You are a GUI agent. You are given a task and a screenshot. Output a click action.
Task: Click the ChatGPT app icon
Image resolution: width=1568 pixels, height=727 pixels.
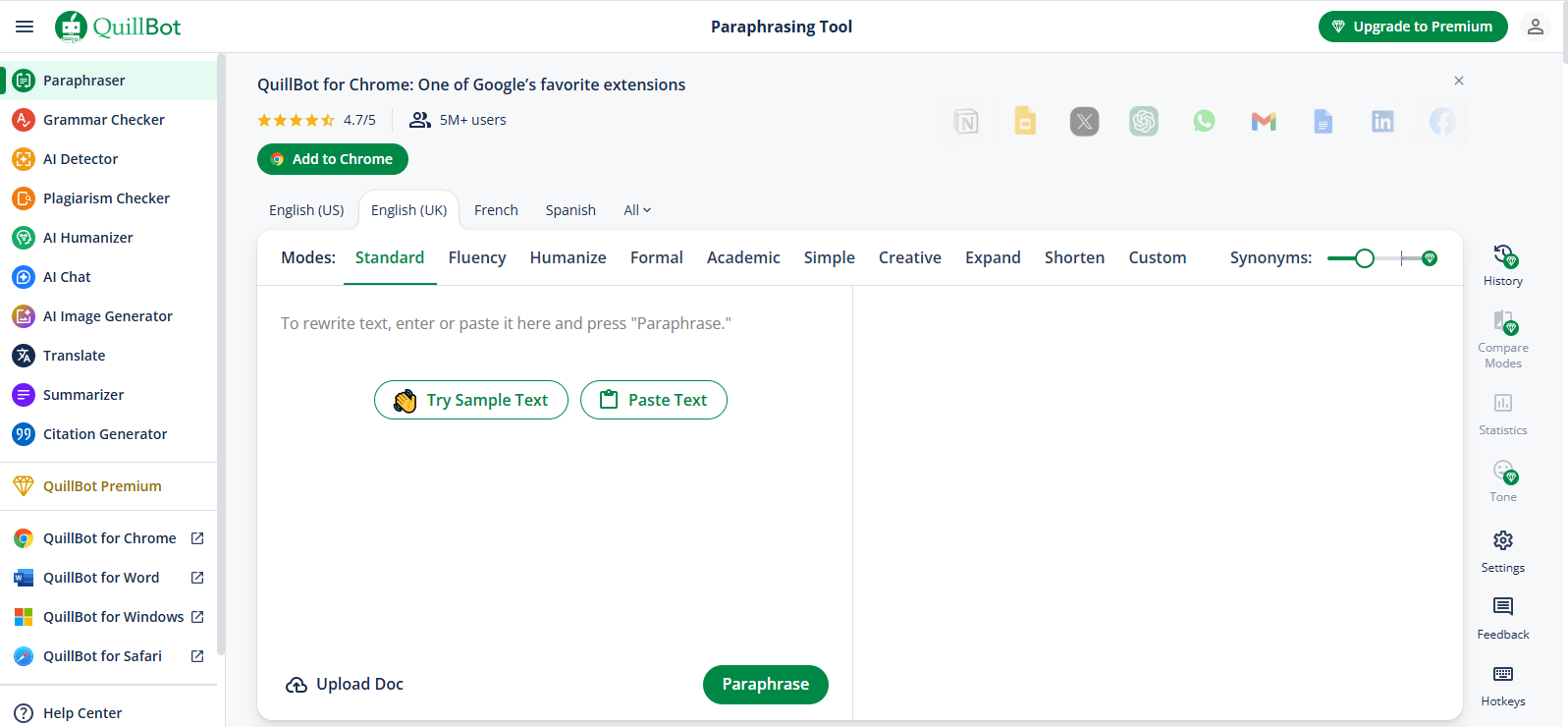coord(1144,122)
